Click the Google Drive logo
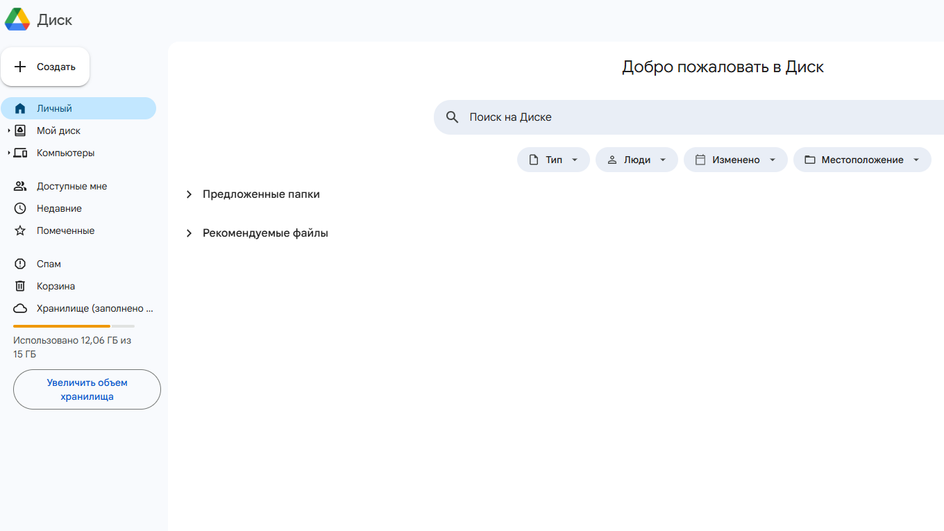Image resolution: width=944 pixels, height=531 pixels. [x=17, y=19]
